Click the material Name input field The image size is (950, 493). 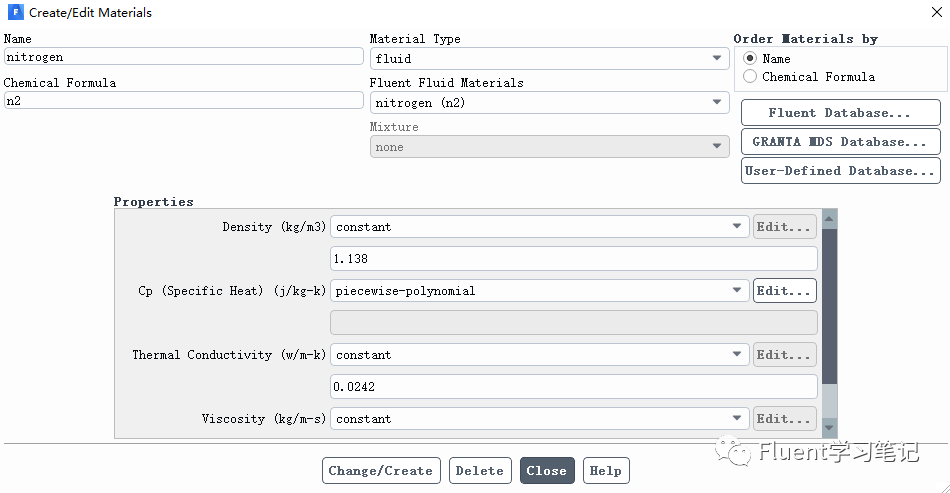point(183,58)
